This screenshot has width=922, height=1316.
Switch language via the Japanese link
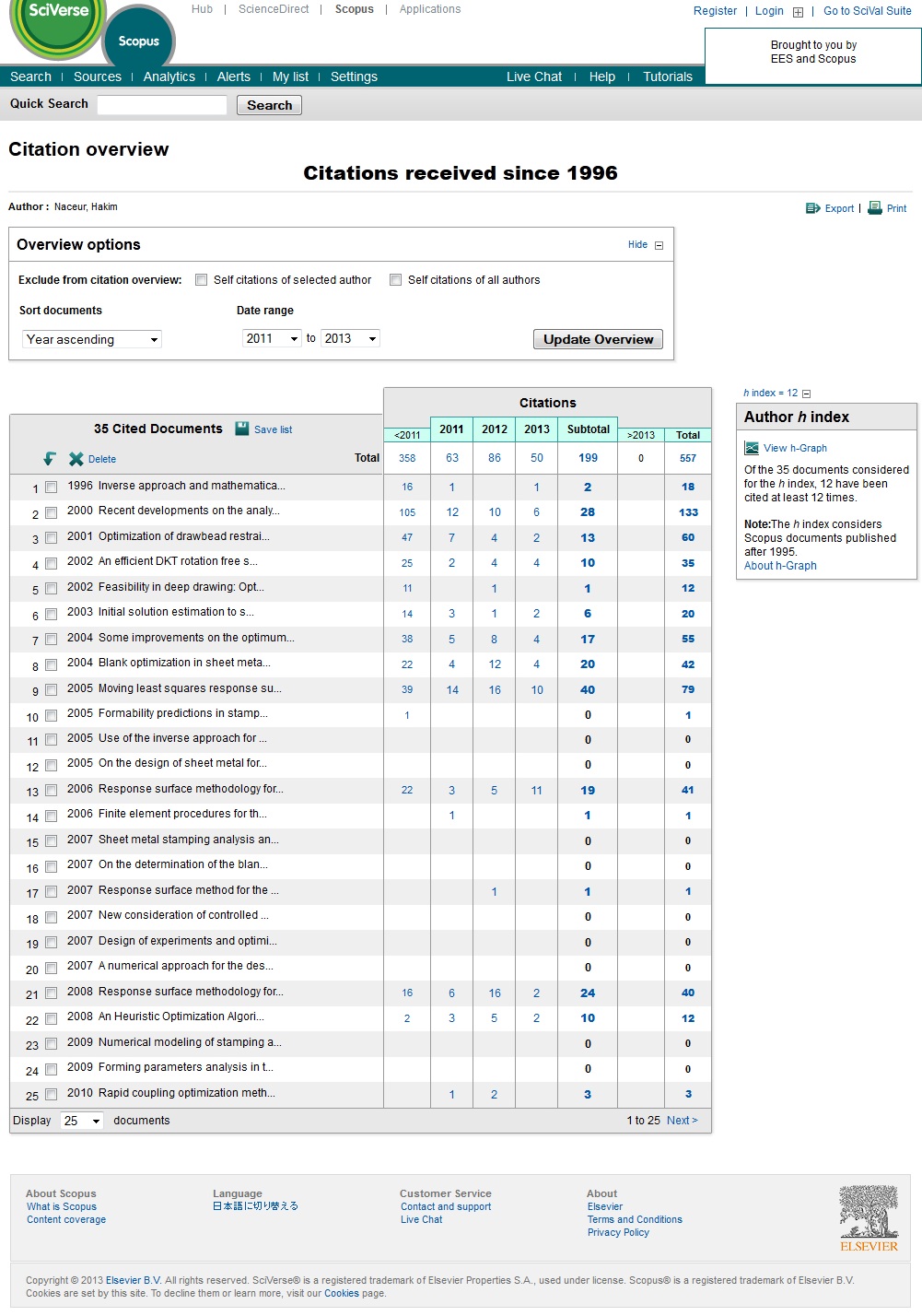tap(255, 1206)
